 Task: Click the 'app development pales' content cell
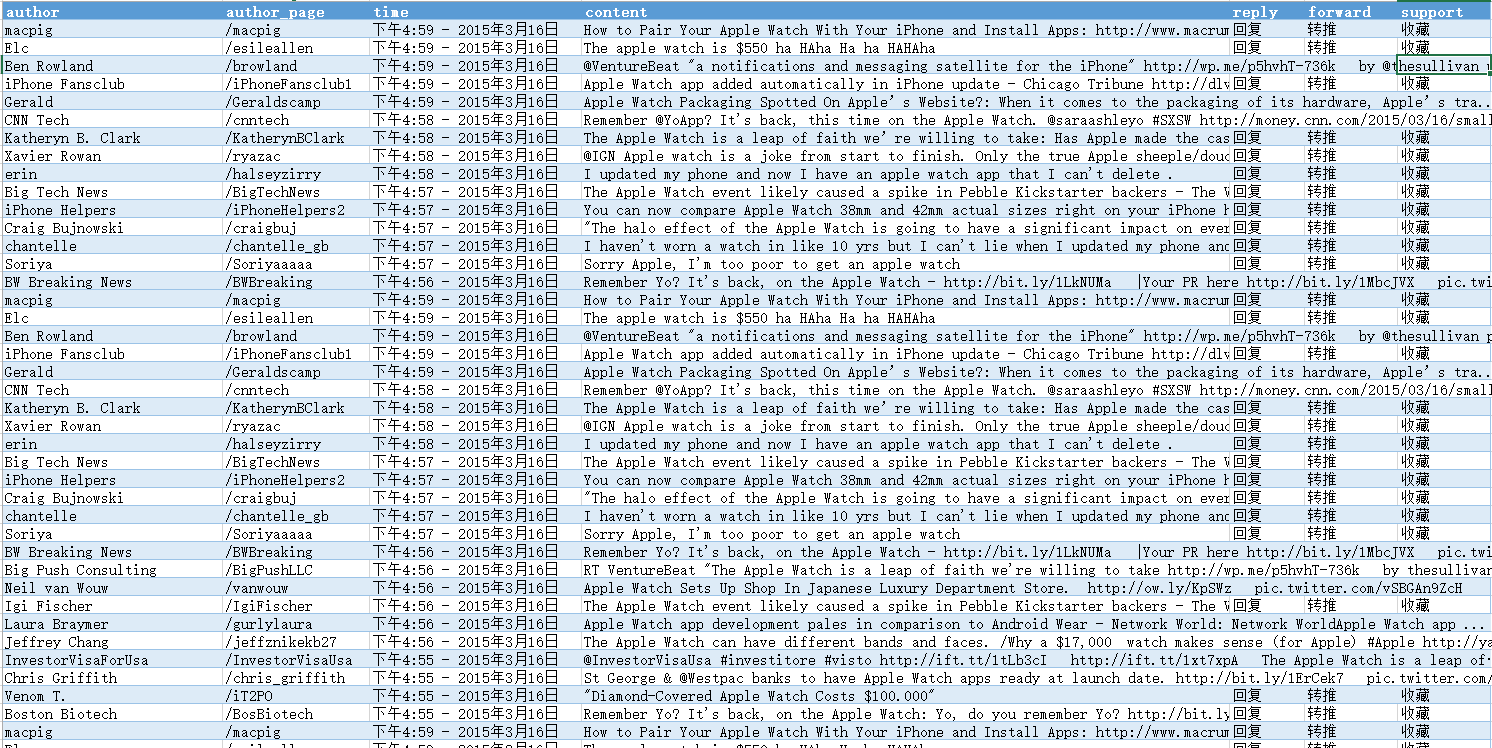click(x=1036, y=624)
